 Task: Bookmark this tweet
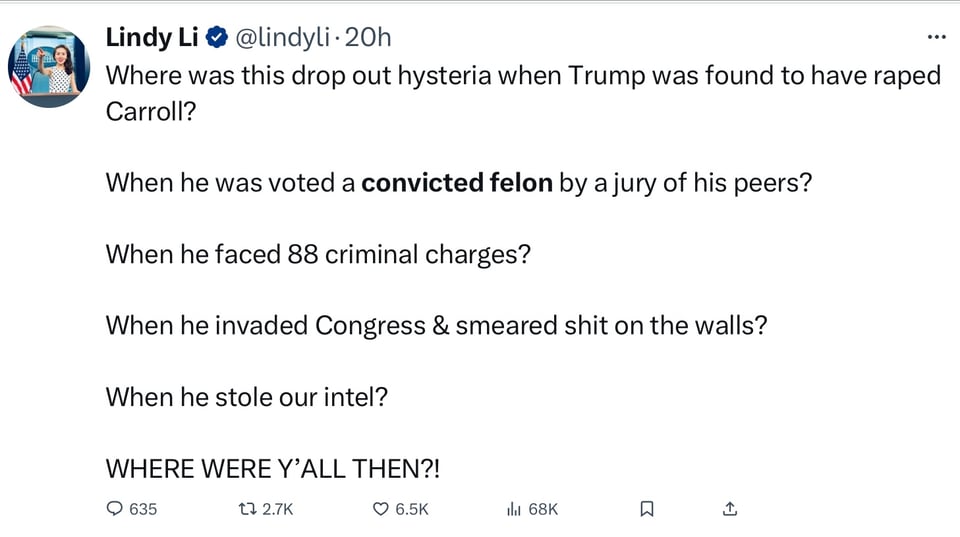pyautogui.click(x=646, y=509)
